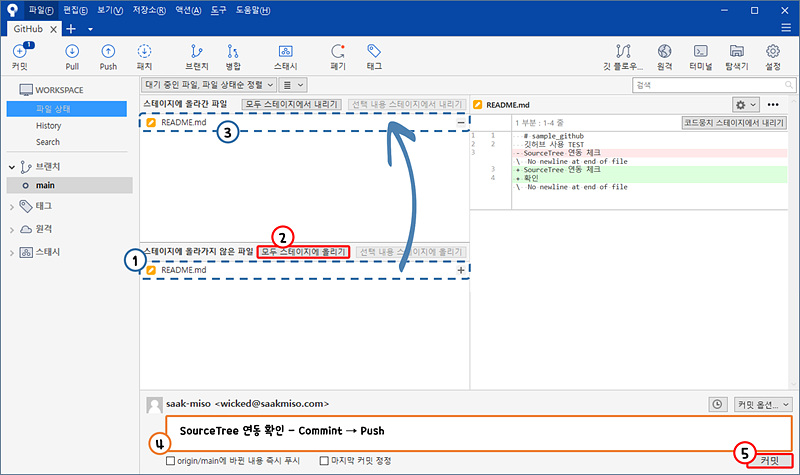Viewport: 800px width, 475px height.
Task: Click the Commit (커밋) toolbar icon
Action: [20, 56]
